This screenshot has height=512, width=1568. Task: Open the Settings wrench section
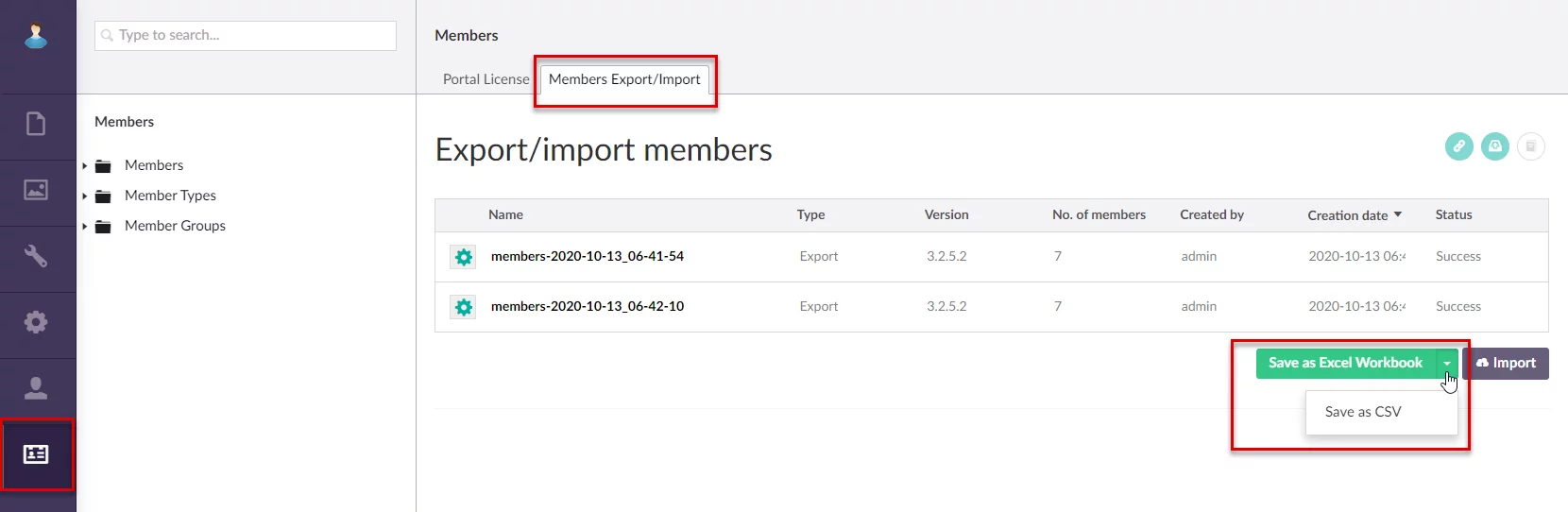(x=36, y=256)
